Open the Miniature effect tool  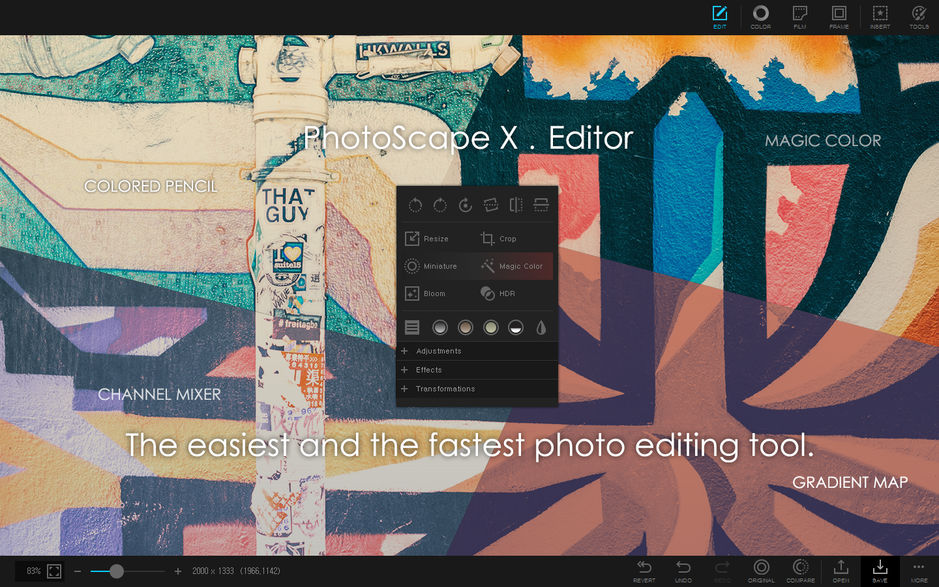click(x=432, y=266)
